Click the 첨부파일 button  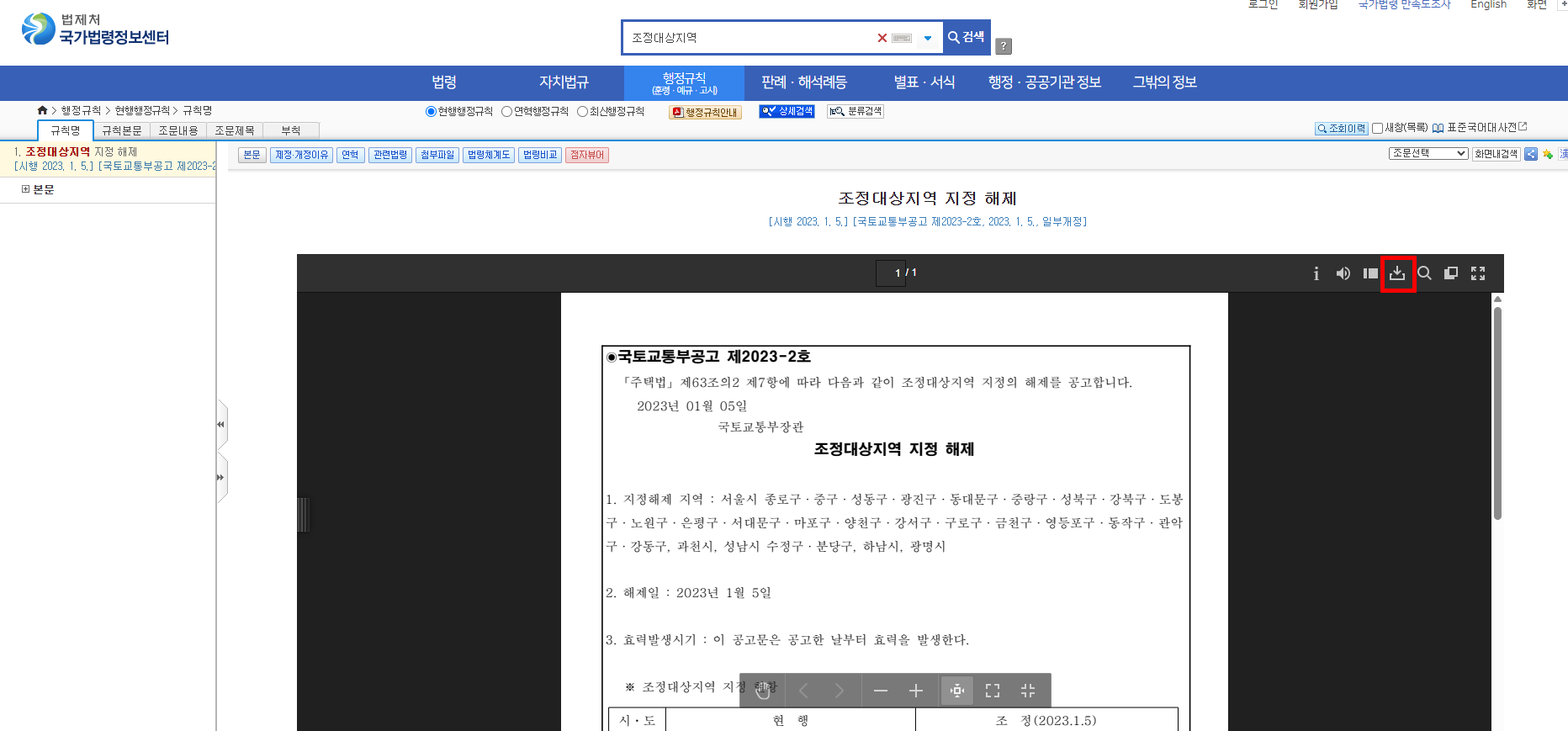pos(437,155)
